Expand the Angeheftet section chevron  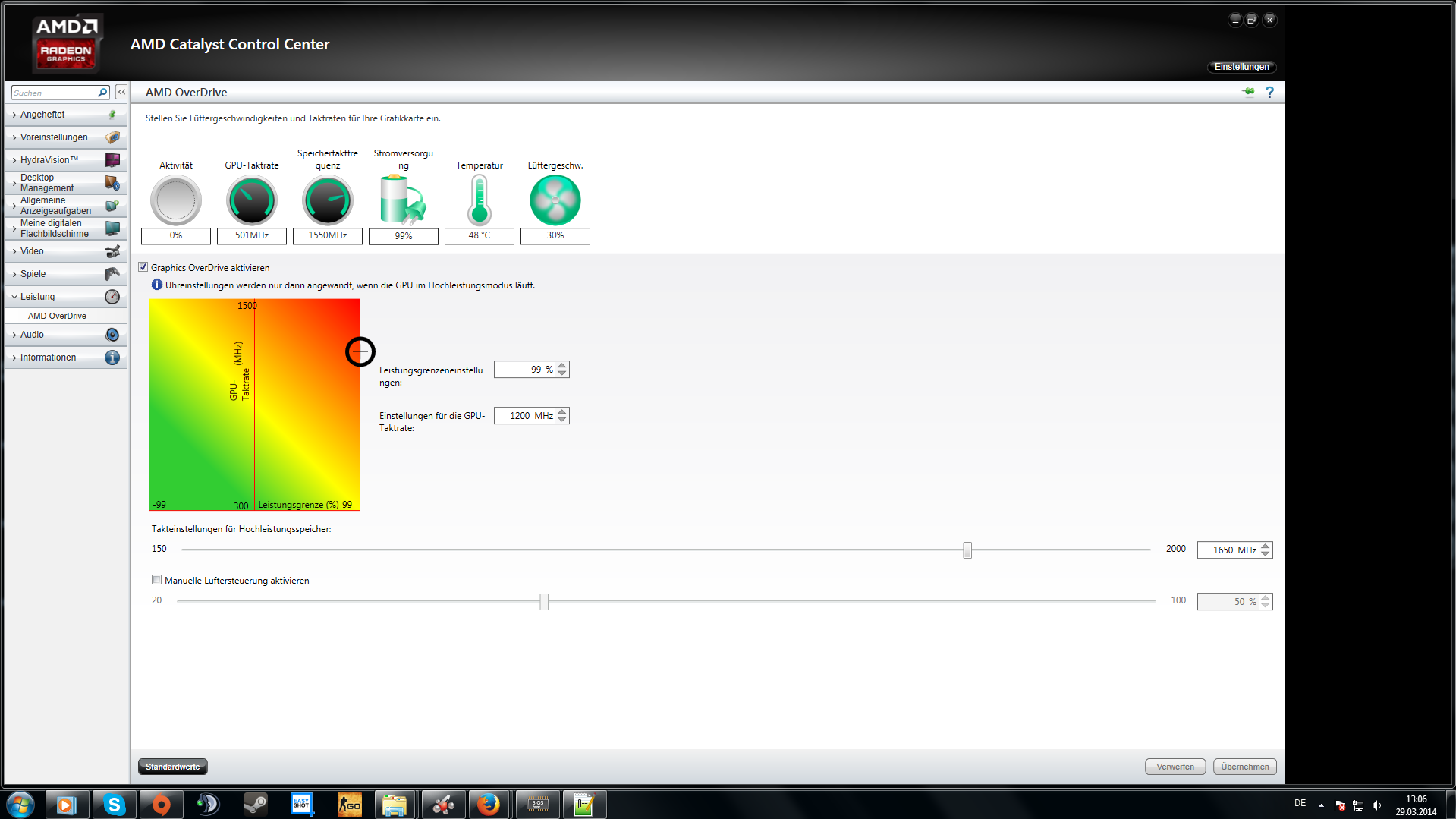[x=14, y=115]
